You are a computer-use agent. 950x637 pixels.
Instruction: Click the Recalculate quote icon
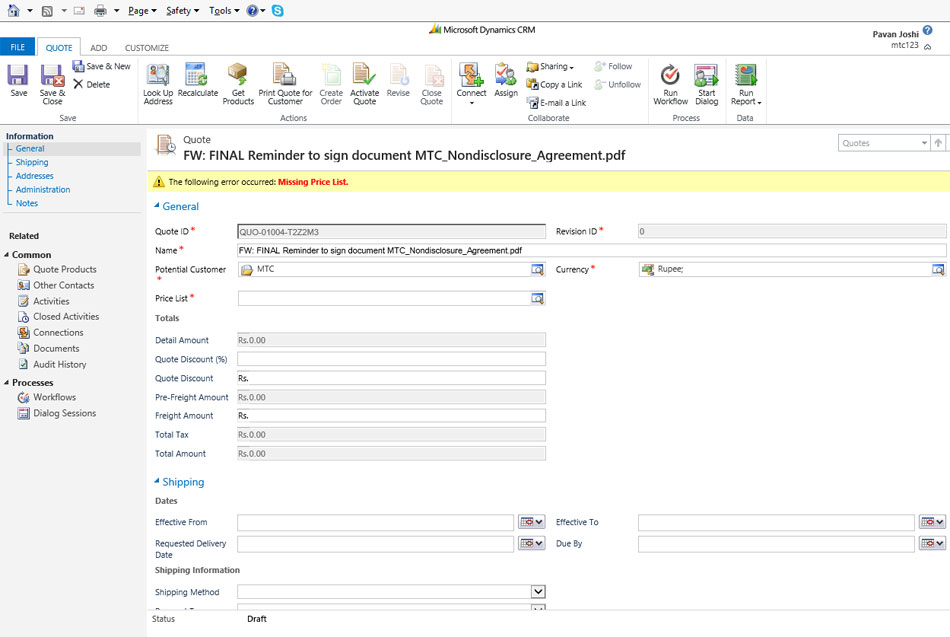click(197, 77)
